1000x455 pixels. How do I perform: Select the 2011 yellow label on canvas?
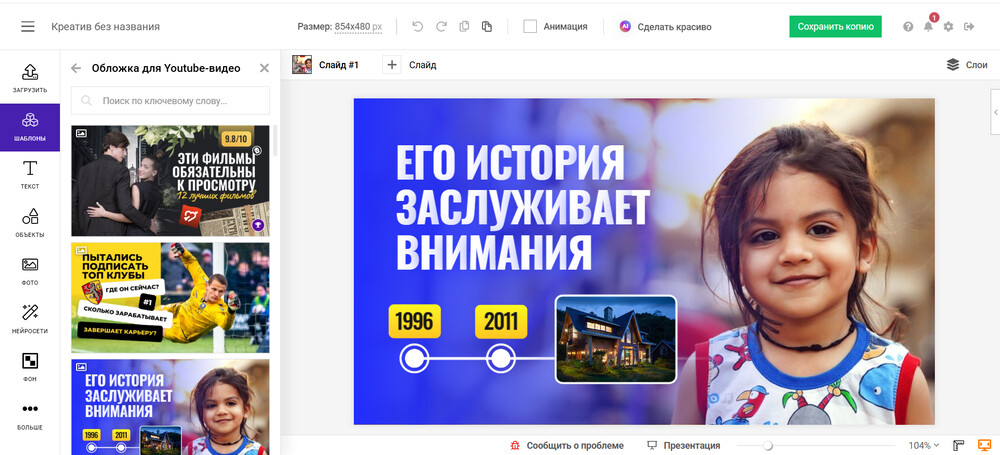point(501,322)
